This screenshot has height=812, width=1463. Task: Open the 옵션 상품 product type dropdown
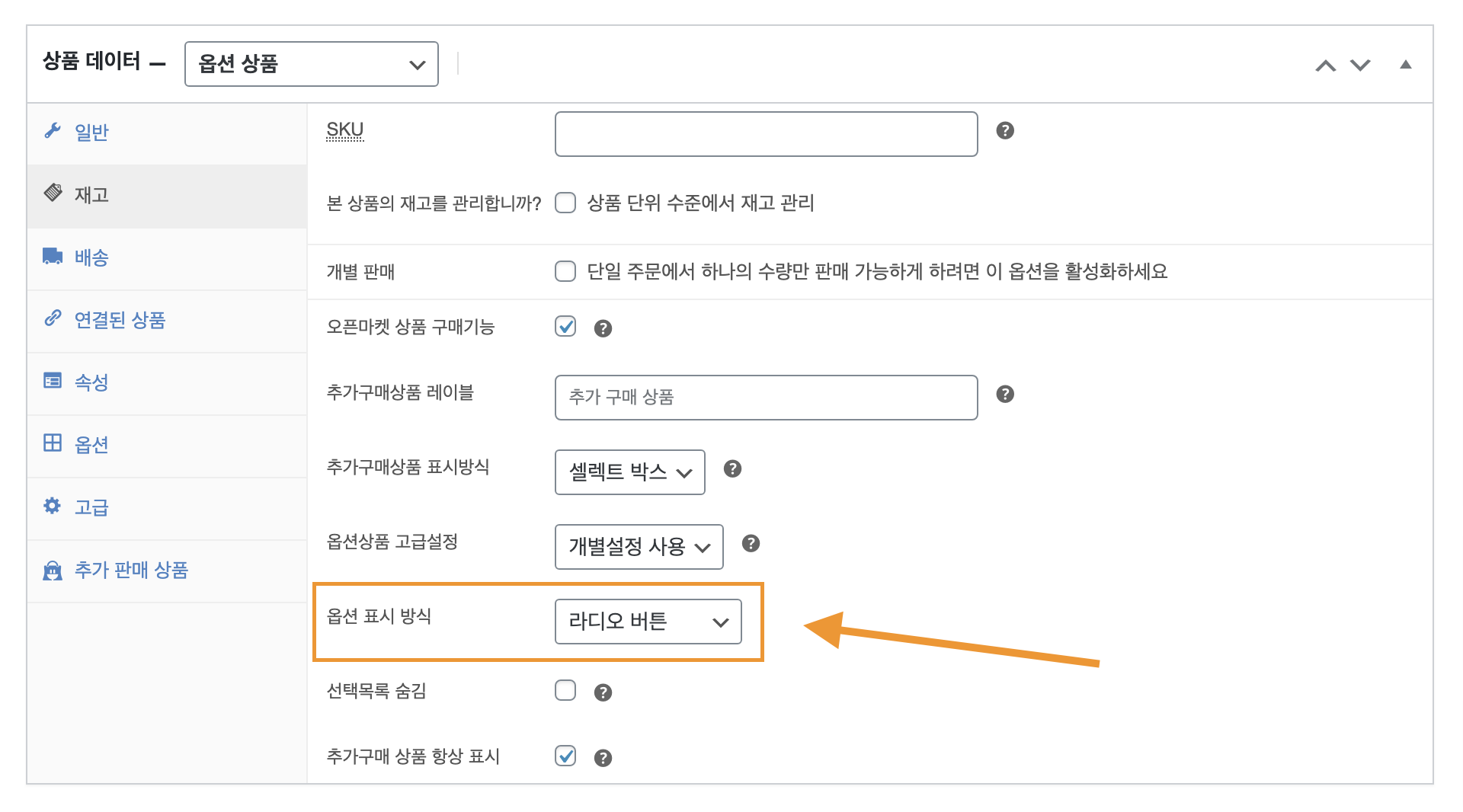(x=311, y=64)
